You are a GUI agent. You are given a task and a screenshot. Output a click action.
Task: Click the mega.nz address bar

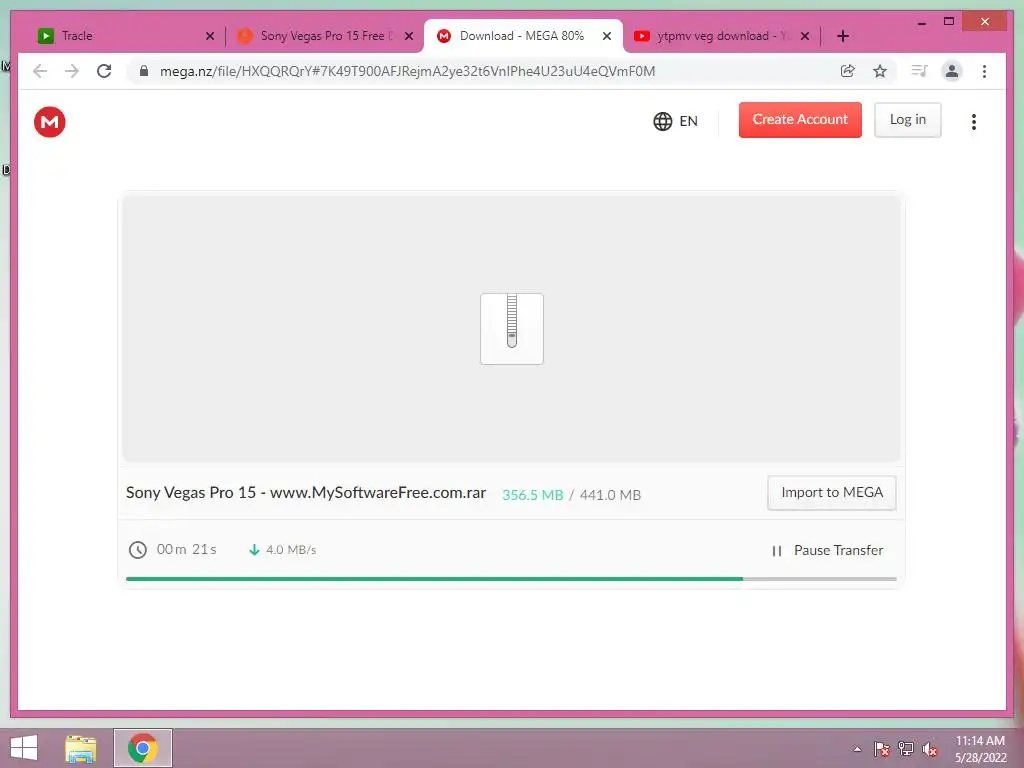pos(408,71)
